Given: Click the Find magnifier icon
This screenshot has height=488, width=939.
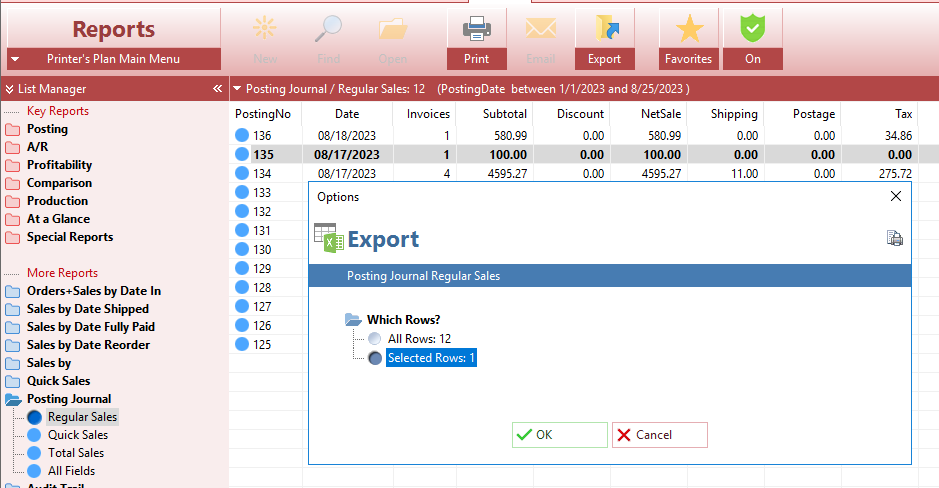Looking at the screenshot, I should point(328,29).
